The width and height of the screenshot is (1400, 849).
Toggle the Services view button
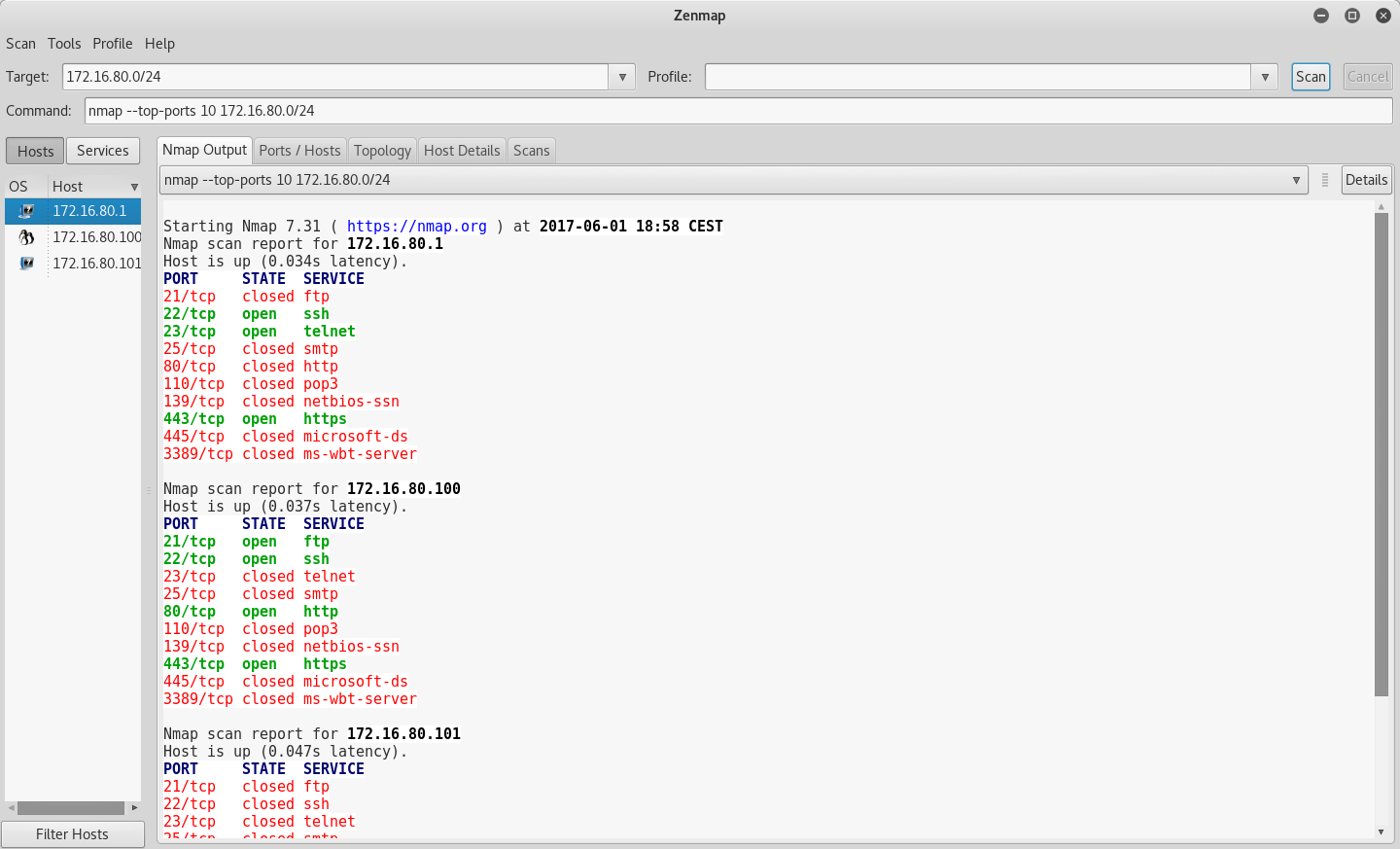pos(103,151)
